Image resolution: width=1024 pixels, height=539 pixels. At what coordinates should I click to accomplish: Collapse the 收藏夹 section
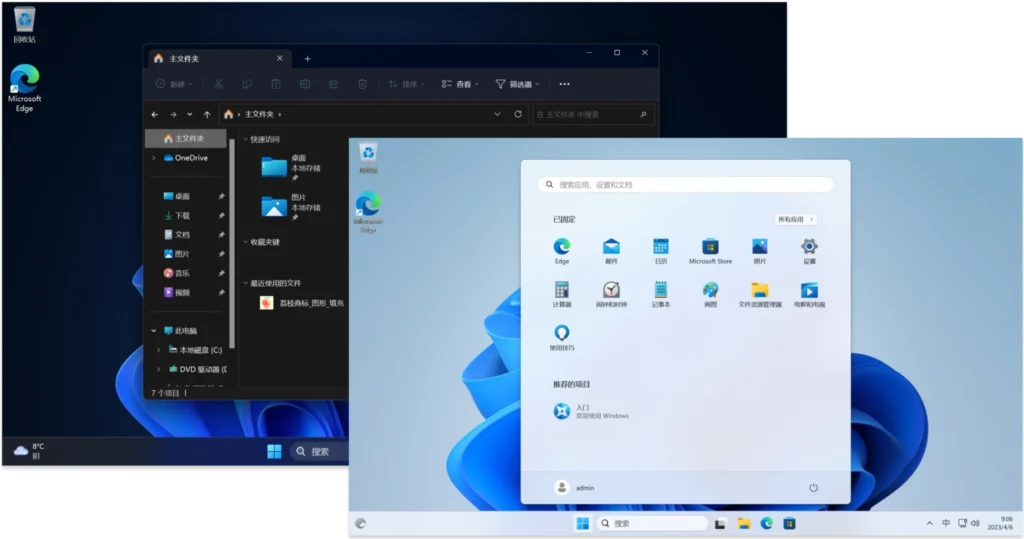[246, 242]
